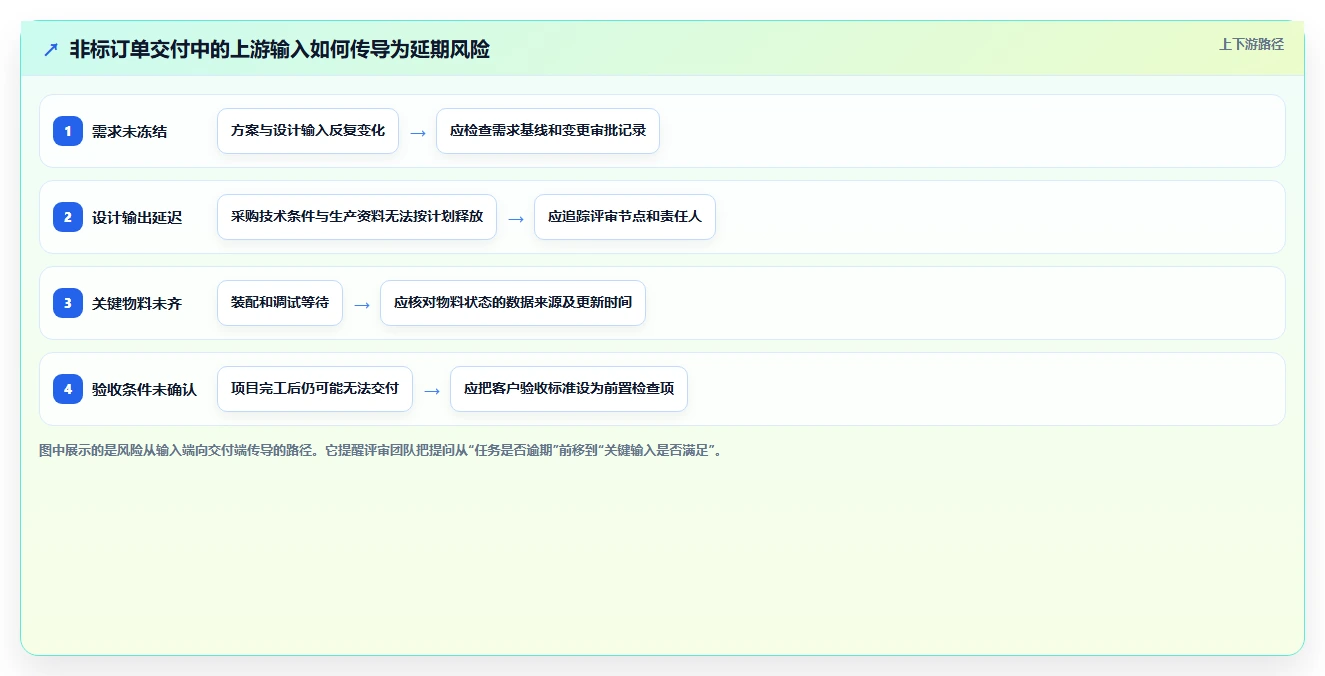Click the 装配和调试等待 box

[280, 303]
